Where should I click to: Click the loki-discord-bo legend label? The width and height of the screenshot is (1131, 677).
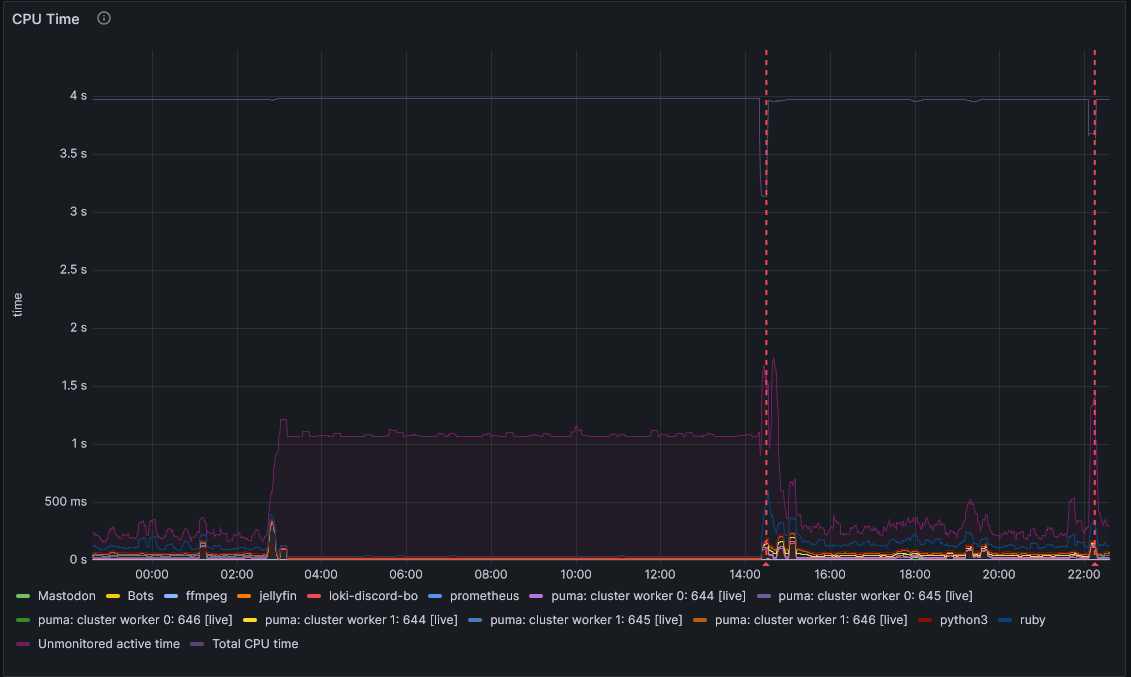point(373,596)
